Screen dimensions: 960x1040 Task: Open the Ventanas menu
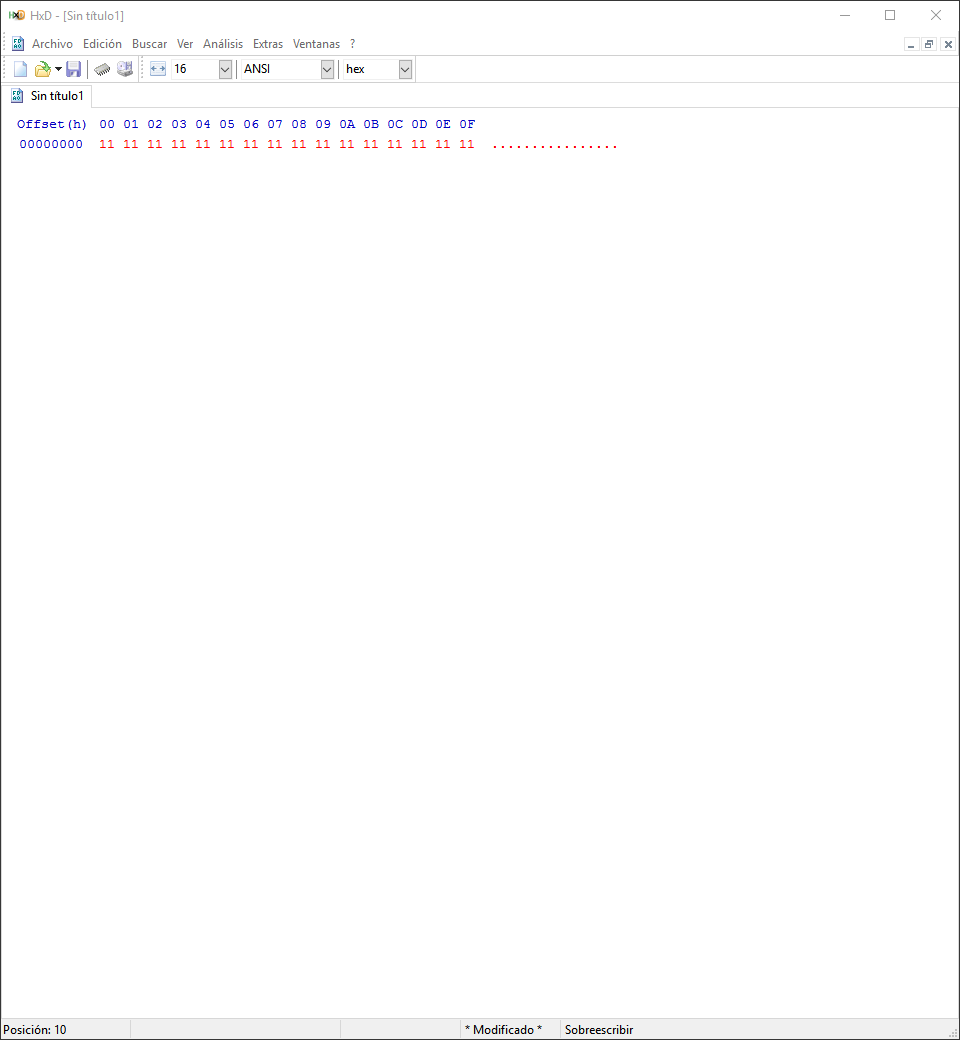316,44
